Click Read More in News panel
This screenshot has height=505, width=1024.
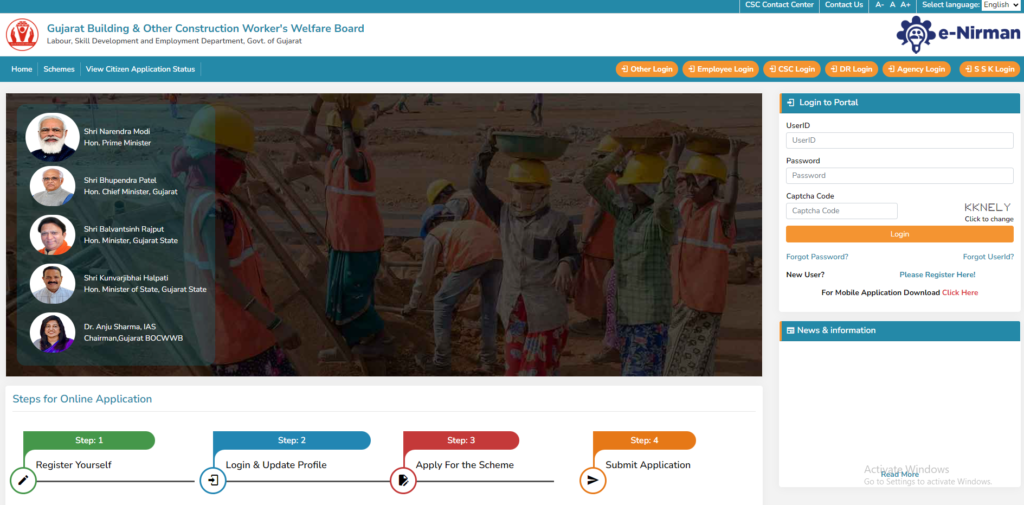[899, 475]
